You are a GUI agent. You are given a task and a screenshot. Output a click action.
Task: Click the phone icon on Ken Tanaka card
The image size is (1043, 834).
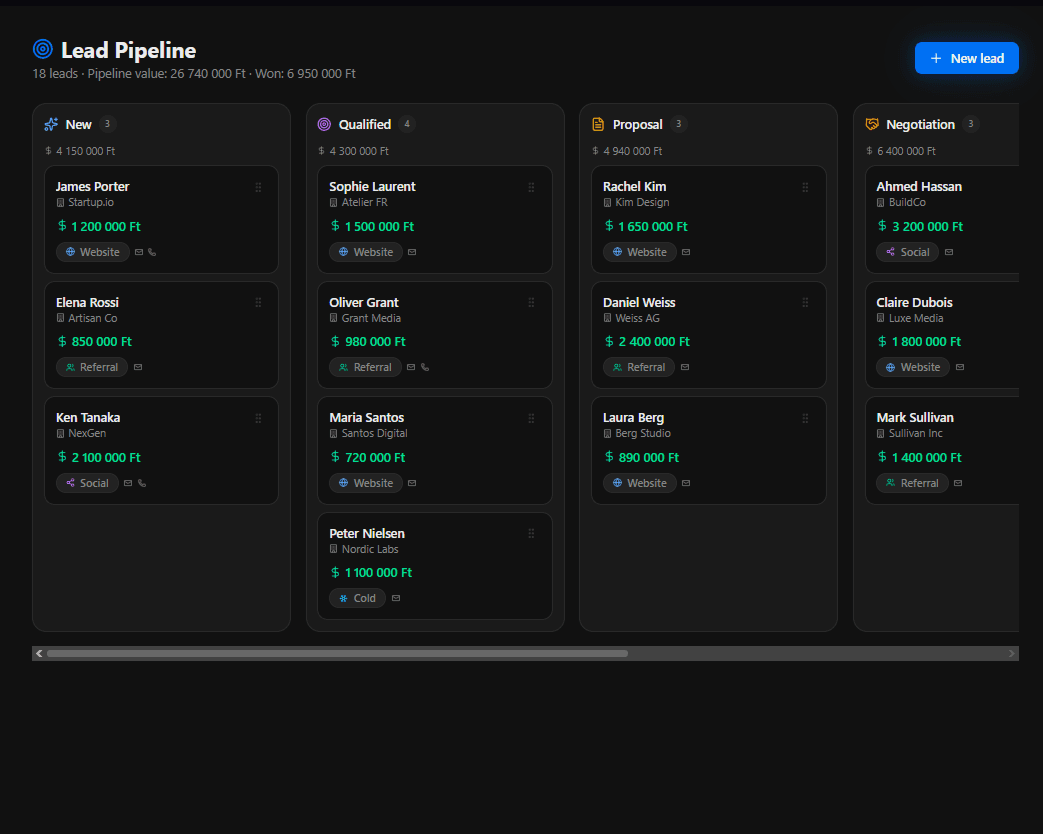click(x=142, y=484)
